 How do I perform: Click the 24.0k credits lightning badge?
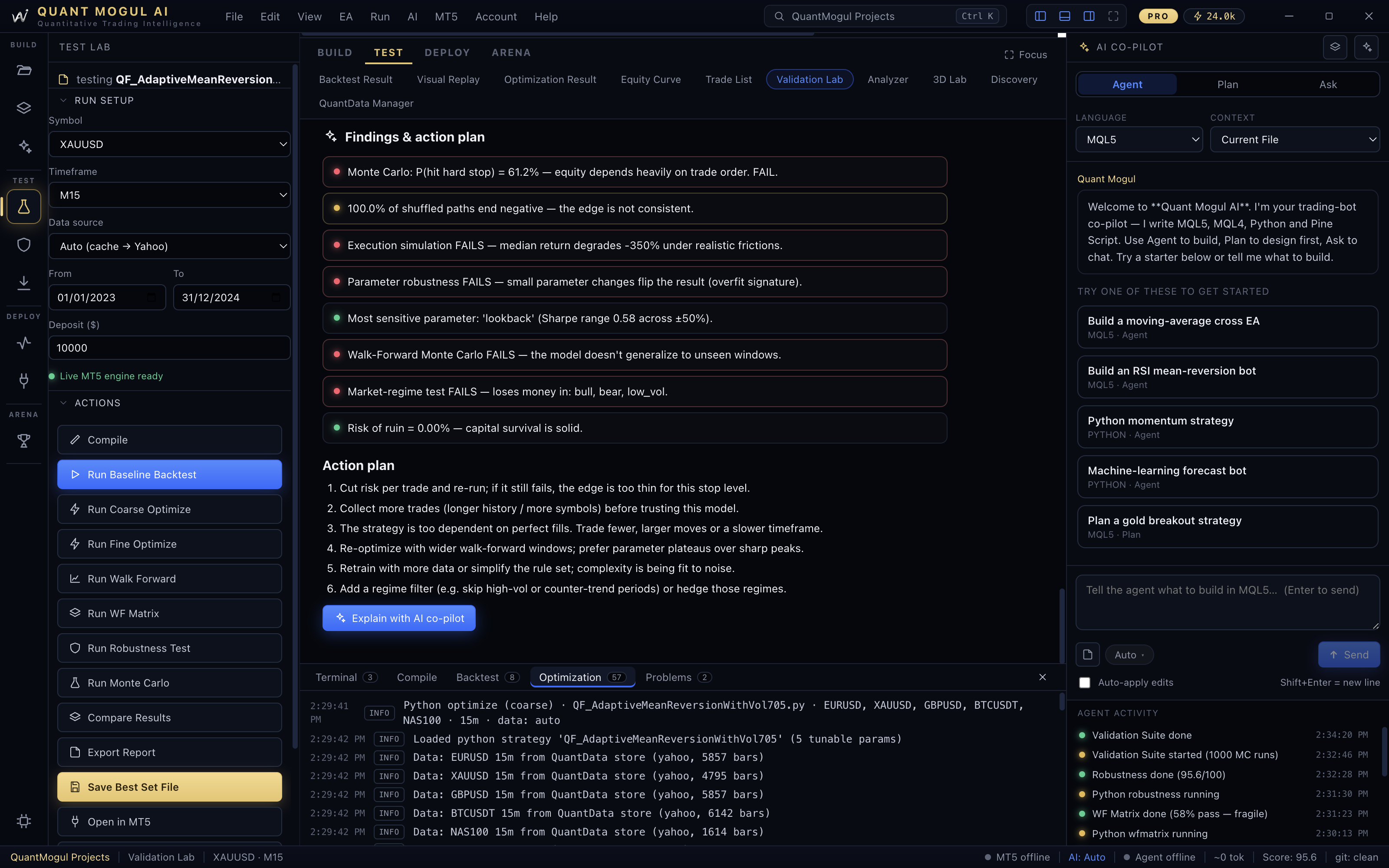(x=1213, y=16)
